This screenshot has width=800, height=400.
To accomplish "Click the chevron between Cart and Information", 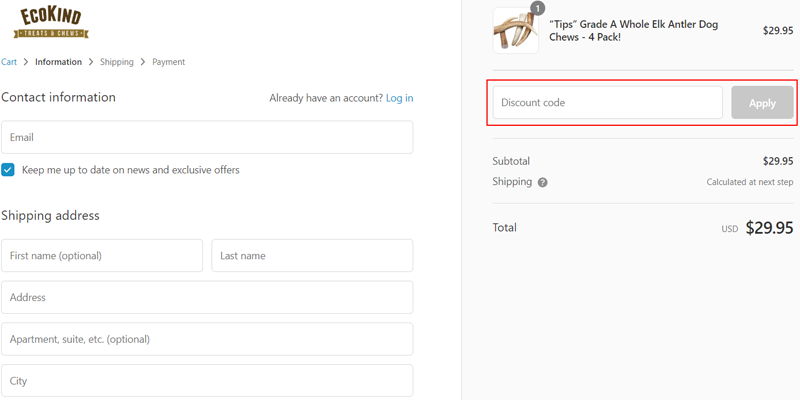I will (x=26, y=62).
